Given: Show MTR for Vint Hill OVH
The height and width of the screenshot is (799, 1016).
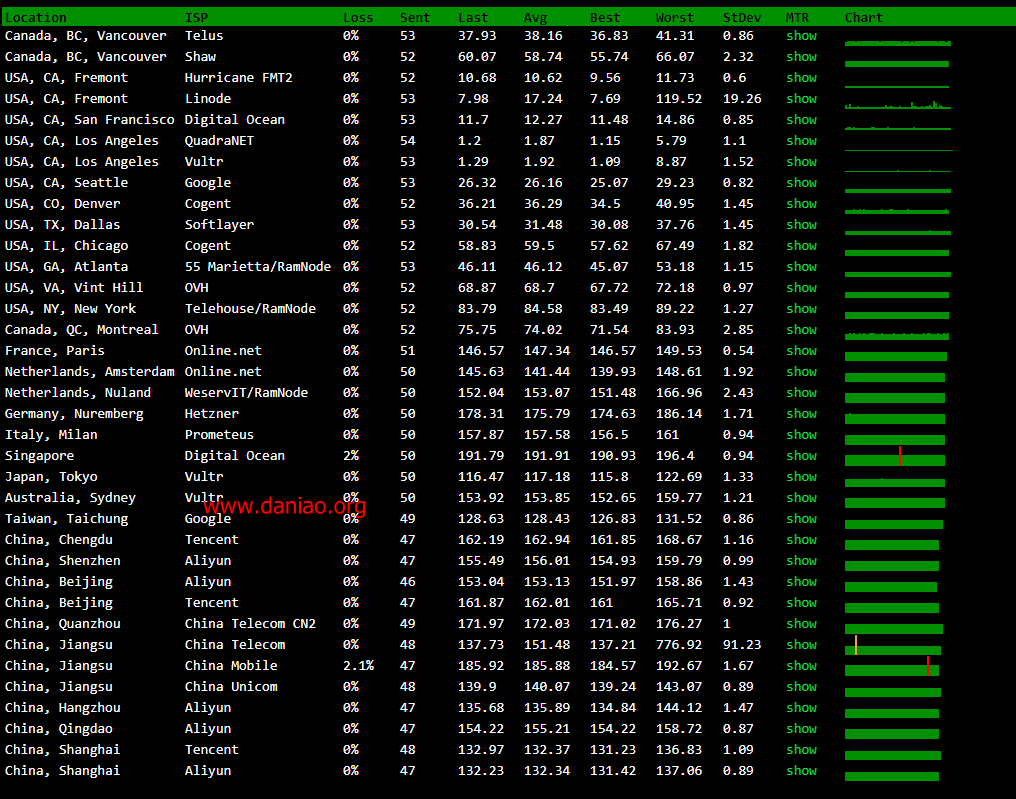Looking at the screenshot, I should point(802,288).
